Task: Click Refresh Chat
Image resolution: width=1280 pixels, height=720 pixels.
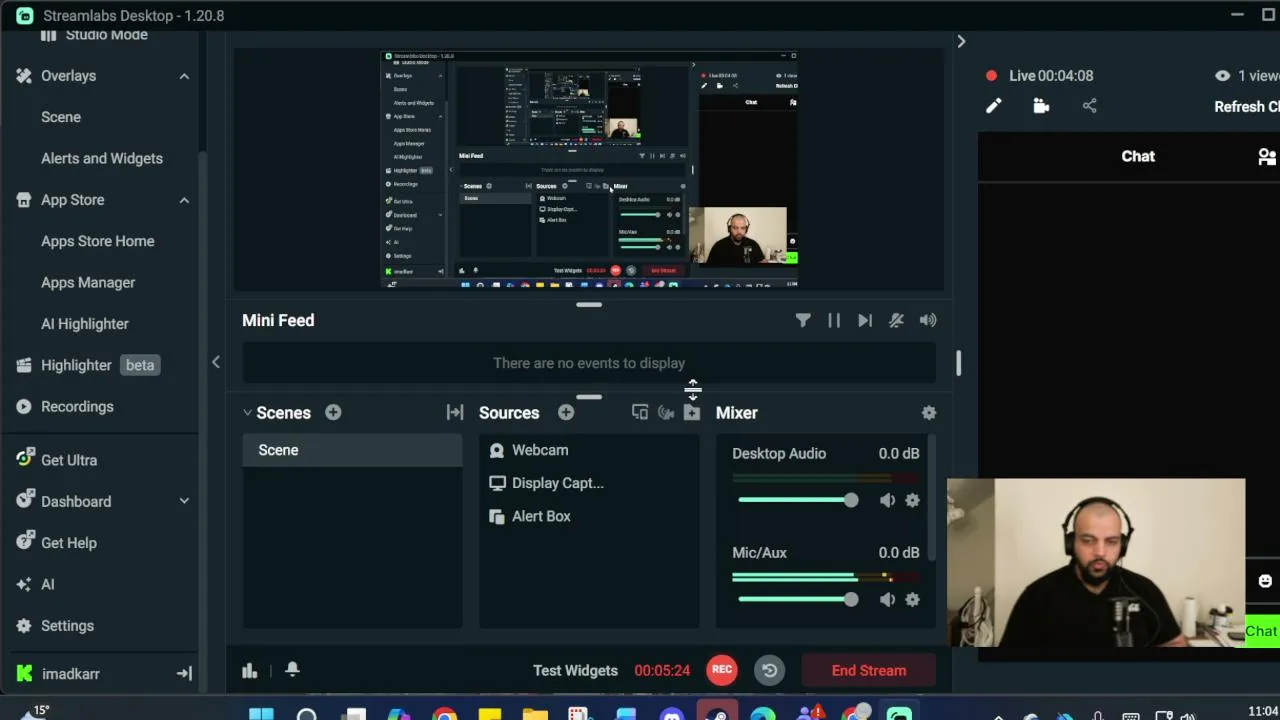Action: [1247, 106]
